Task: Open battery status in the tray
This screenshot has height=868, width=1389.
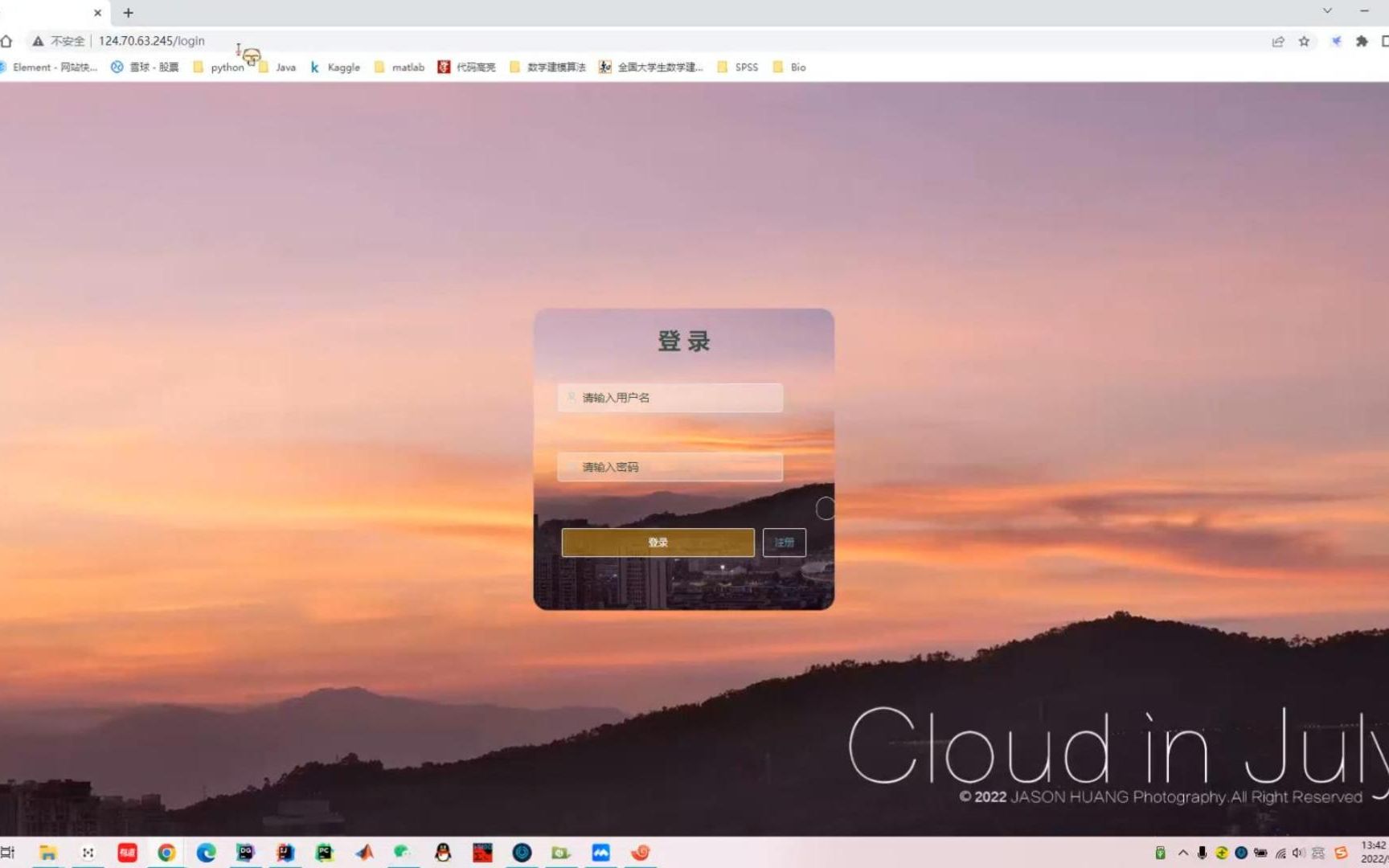Action: 1260,853
